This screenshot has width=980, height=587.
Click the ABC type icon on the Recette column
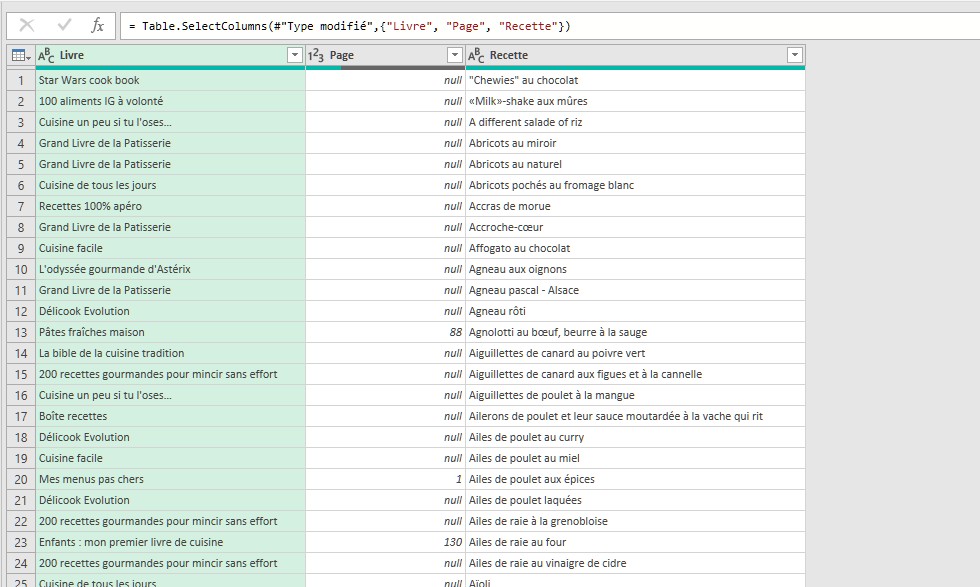coord(476,55)
